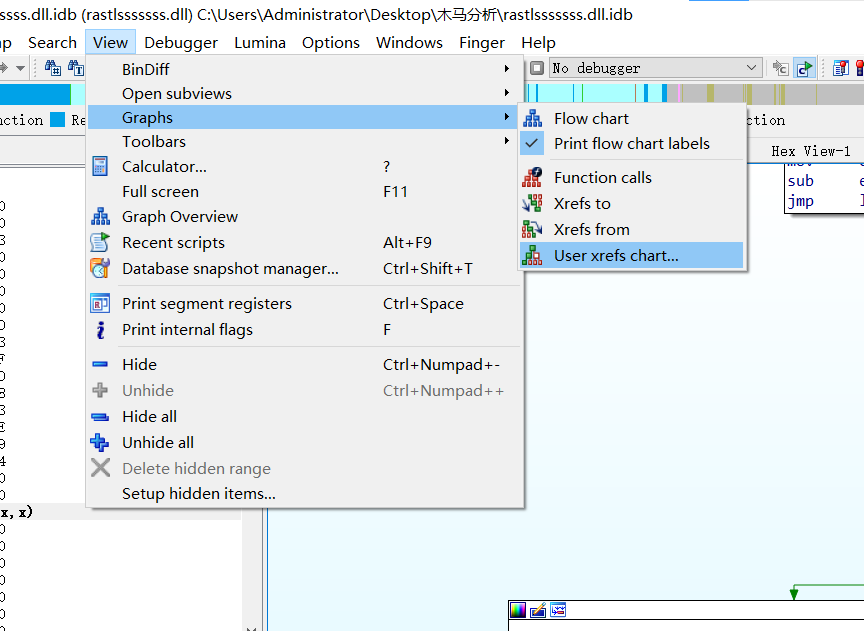Click forward navigation arrow in toolbar

[3, 68]
